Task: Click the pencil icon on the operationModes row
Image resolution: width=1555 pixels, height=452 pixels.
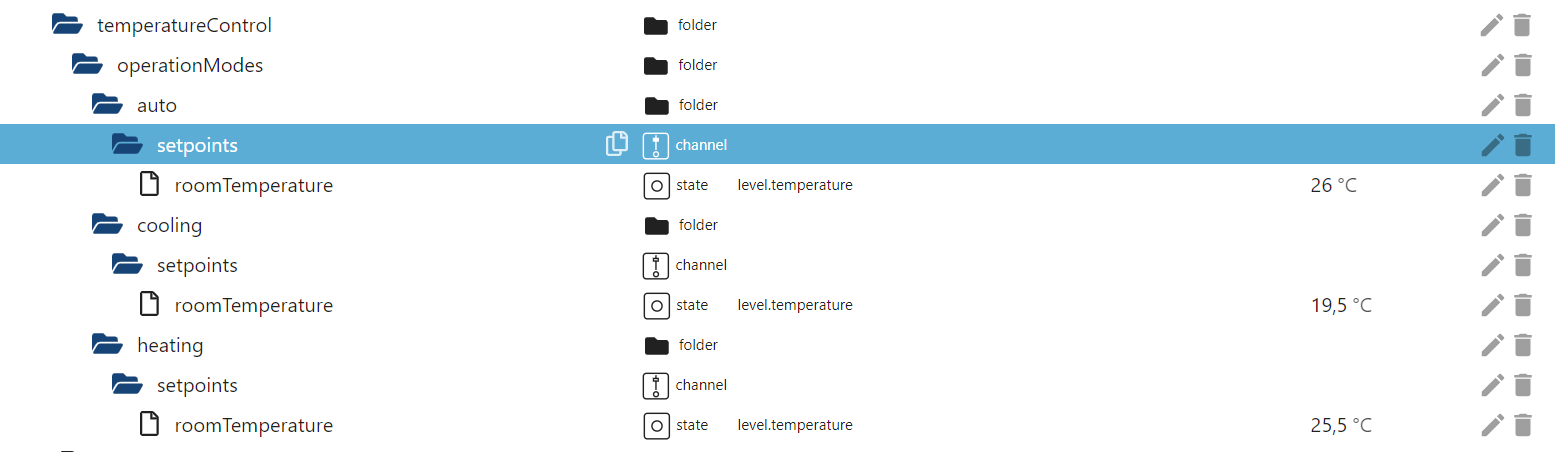Action: point(1492,65)
